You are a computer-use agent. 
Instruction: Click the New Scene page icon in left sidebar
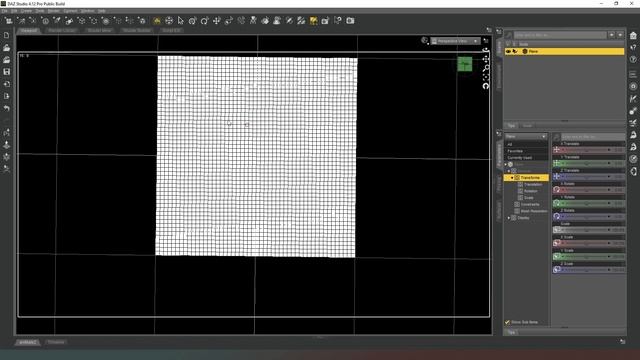pos(7,36)
